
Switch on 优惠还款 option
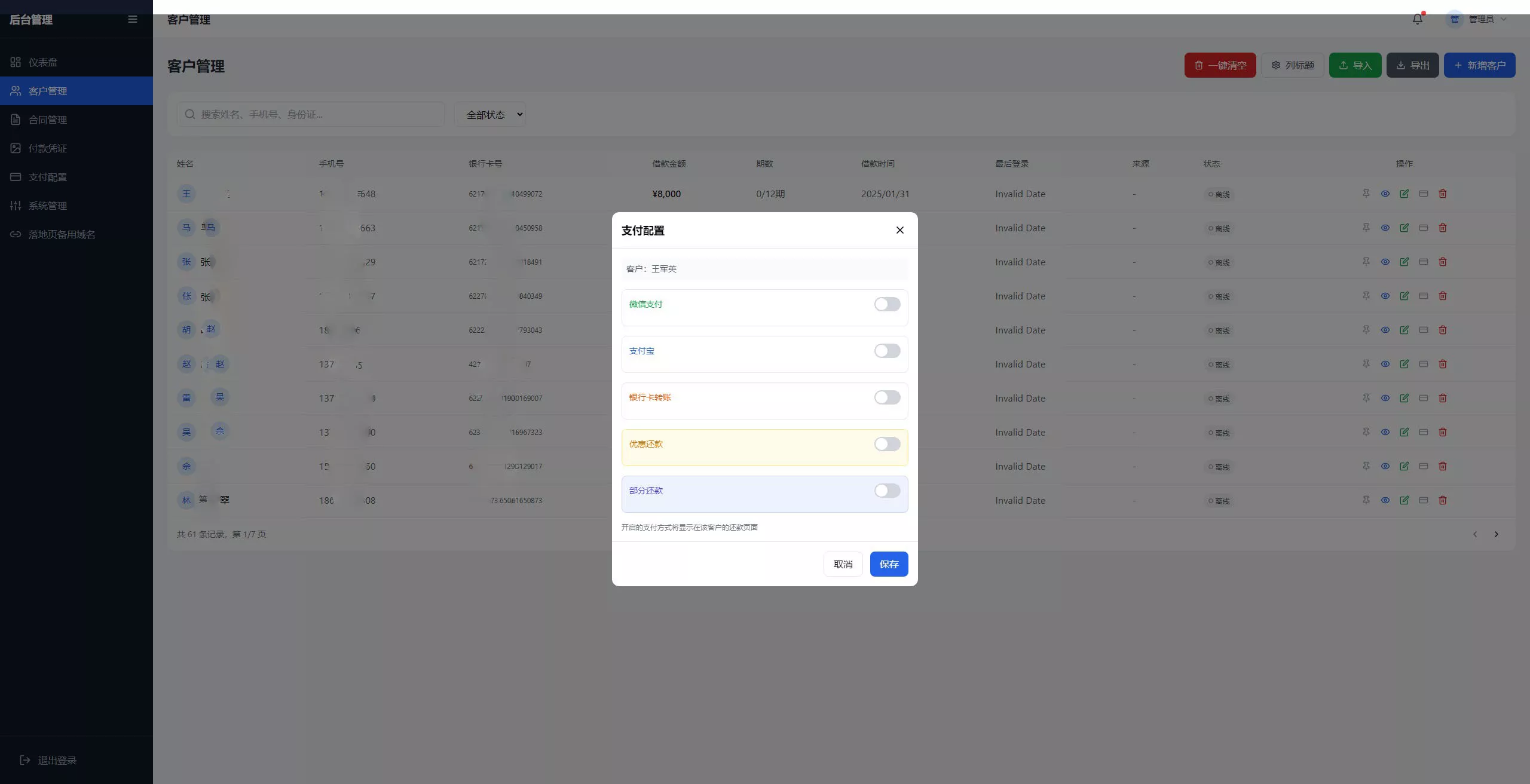coord(887,444)
